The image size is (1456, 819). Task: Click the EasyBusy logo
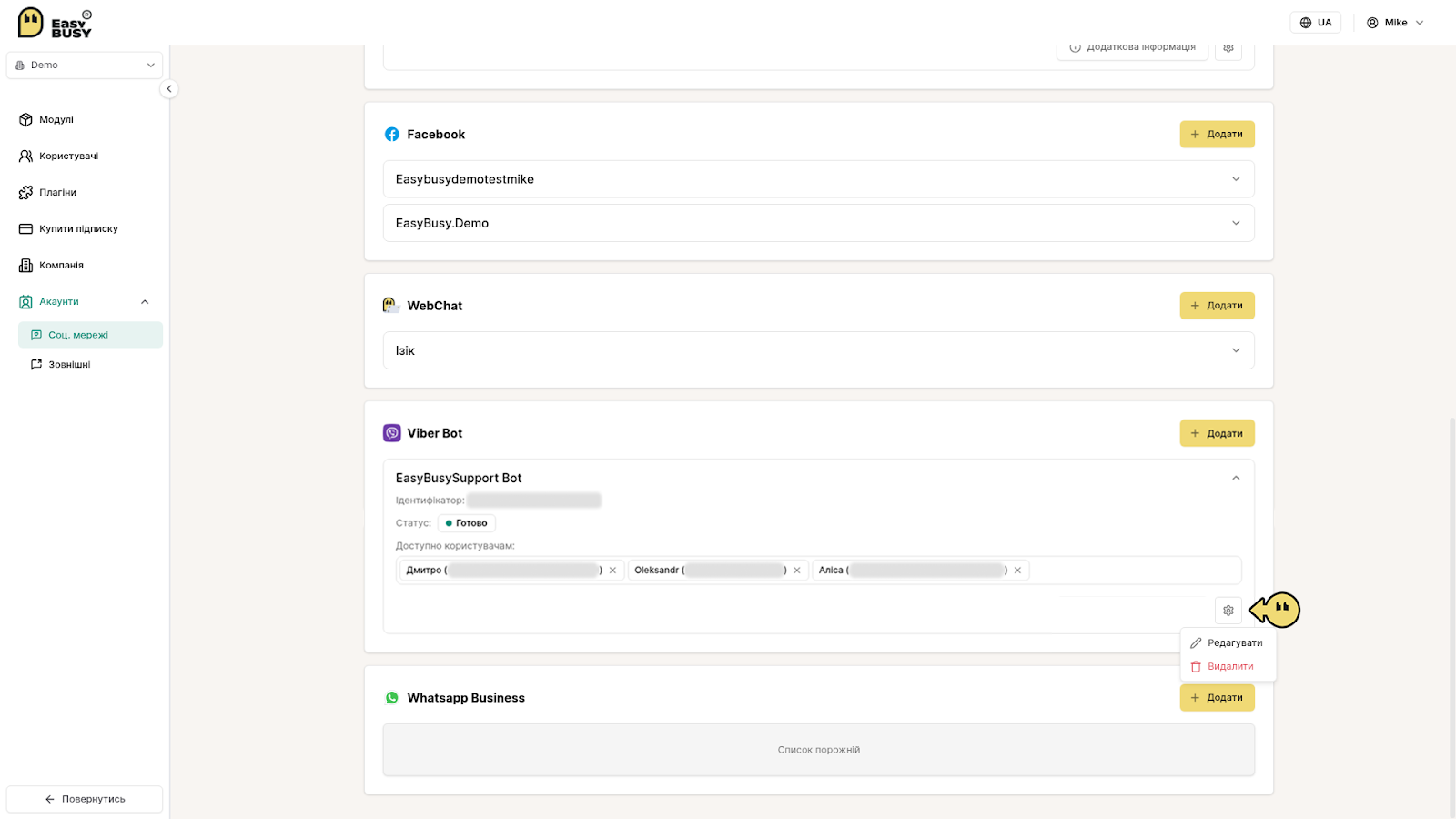[55, 23]
